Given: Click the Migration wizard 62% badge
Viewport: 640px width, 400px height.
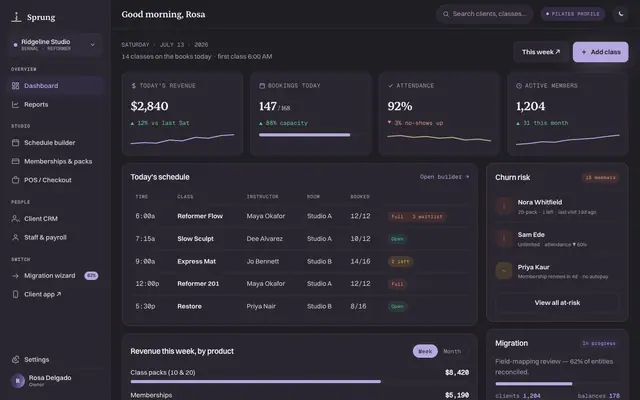Looking at the screenshot, I should [x=91, y=276].
